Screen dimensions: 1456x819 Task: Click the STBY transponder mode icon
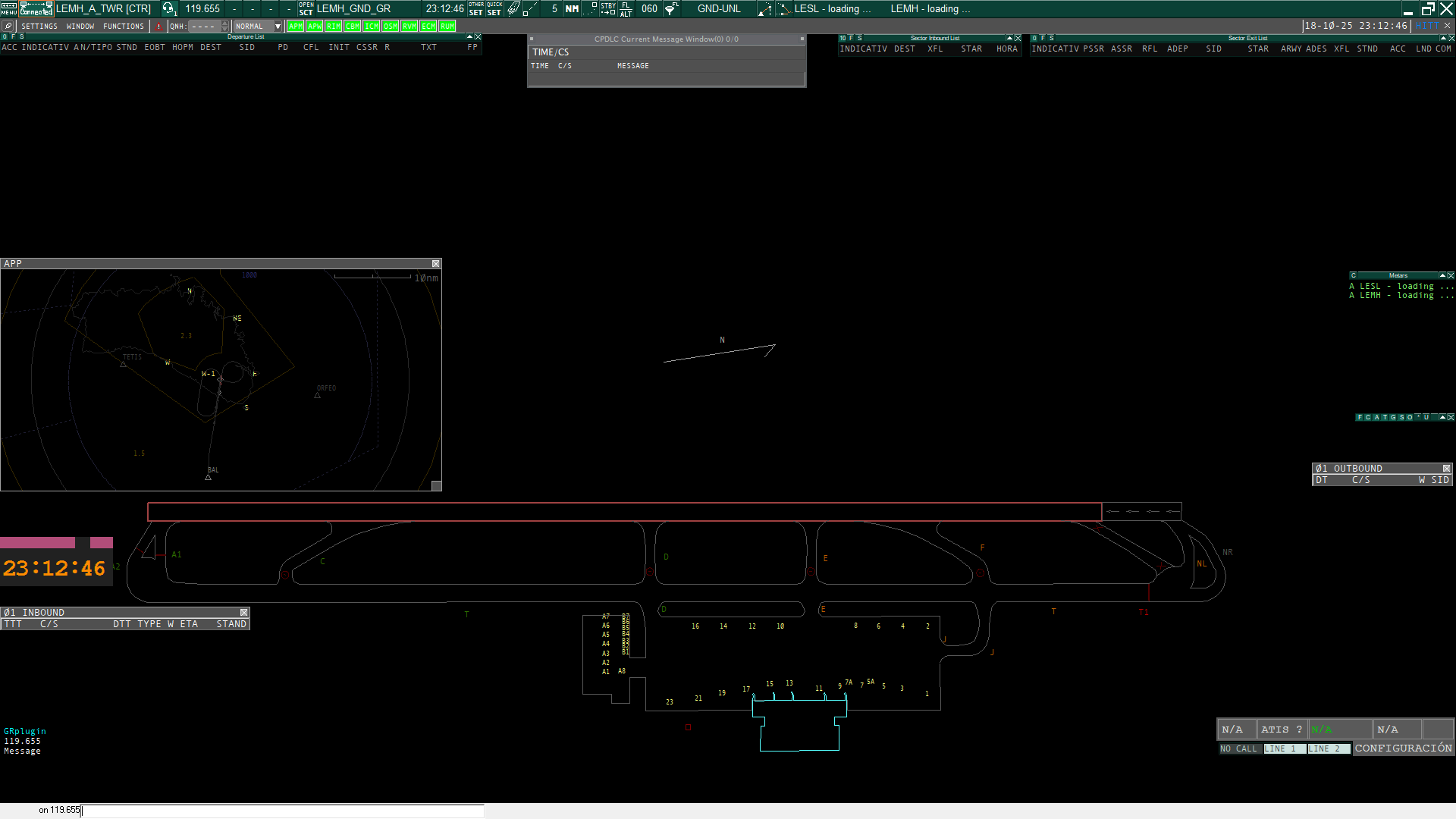pyautogui.click(x=608, y=8)
